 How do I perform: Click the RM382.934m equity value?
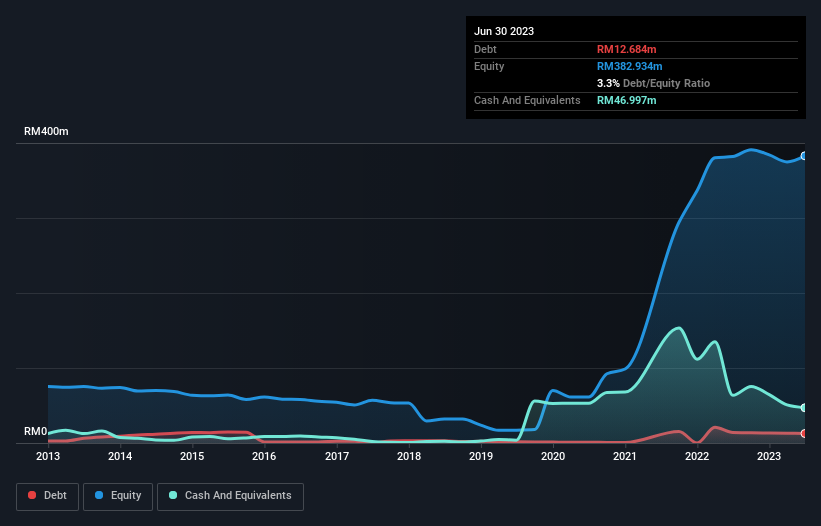coord(629,66)
